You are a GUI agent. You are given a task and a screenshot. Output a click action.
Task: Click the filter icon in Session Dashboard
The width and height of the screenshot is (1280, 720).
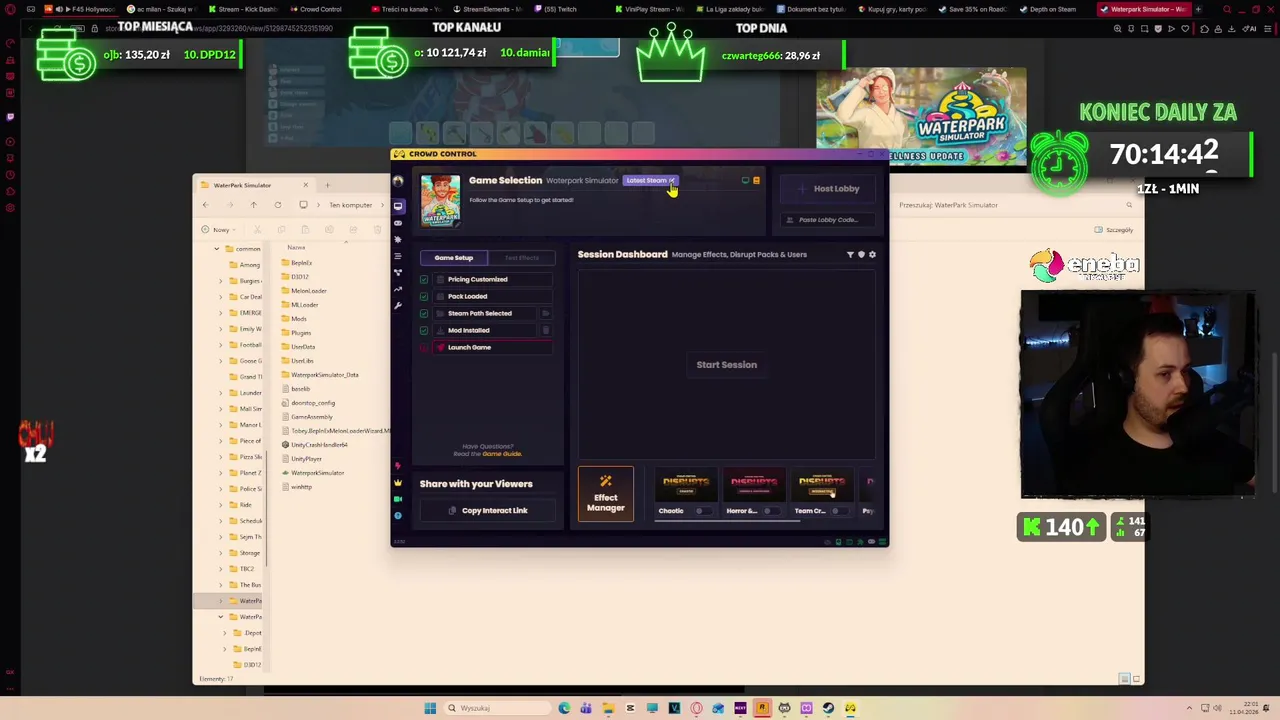[850, 255]
